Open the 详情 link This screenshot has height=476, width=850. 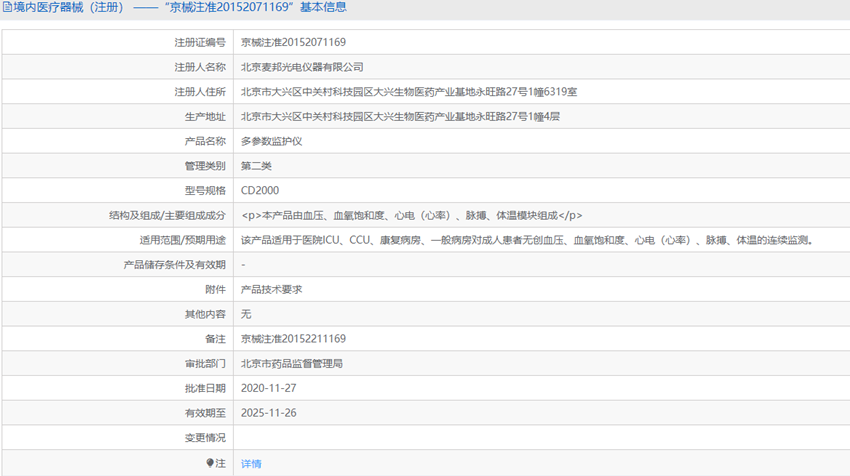(251, 464)
